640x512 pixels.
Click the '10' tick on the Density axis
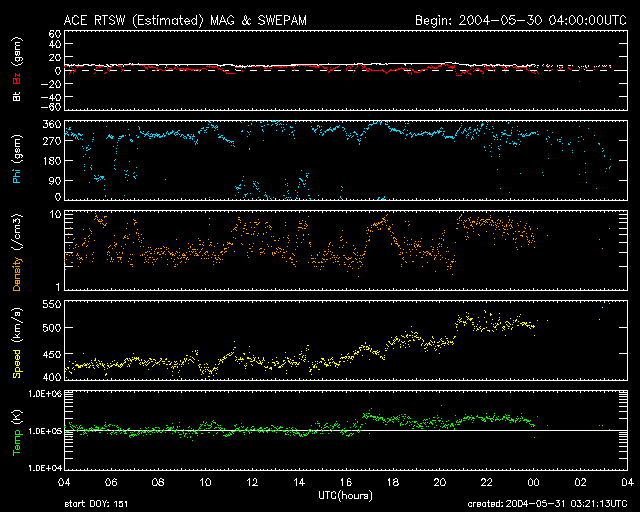point(56,214)
